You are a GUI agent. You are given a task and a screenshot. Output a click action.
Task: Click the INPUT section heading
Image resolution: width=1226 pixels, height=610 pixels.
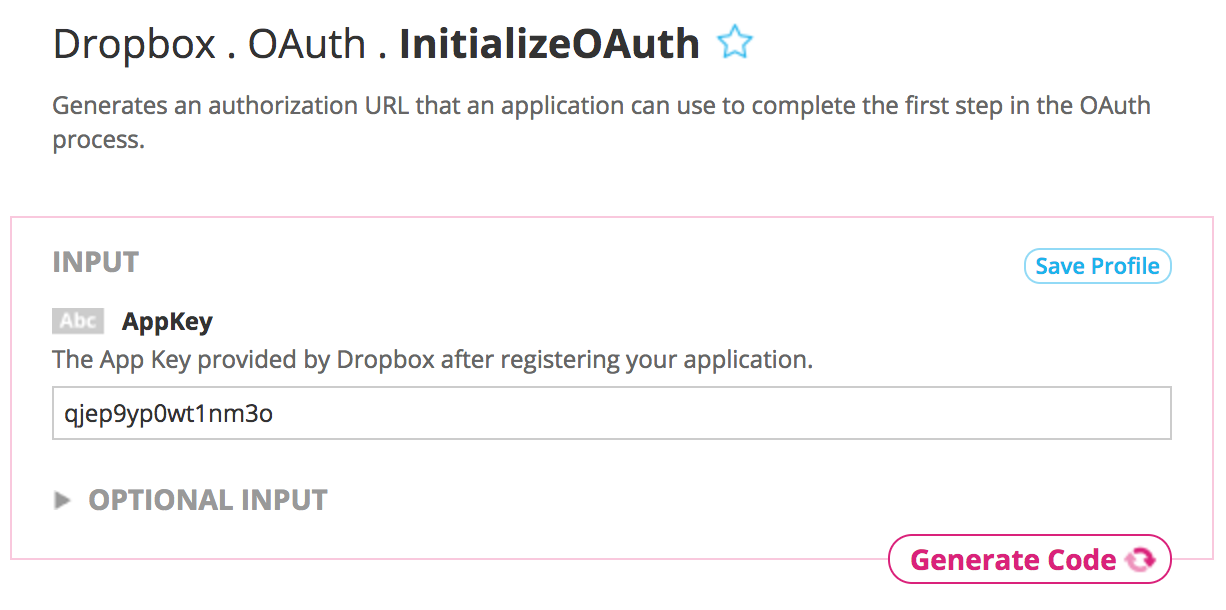[95, 262]
